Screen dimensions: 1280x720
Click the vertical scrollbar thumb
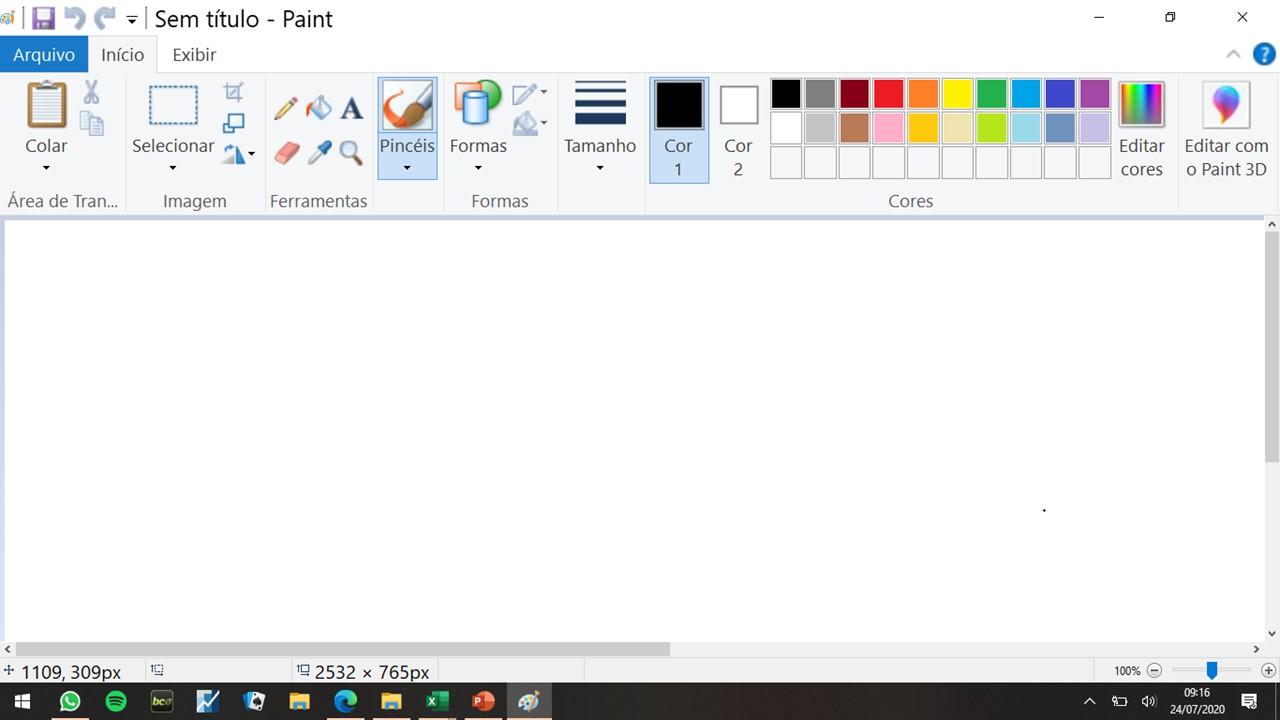pos(1272,347)
